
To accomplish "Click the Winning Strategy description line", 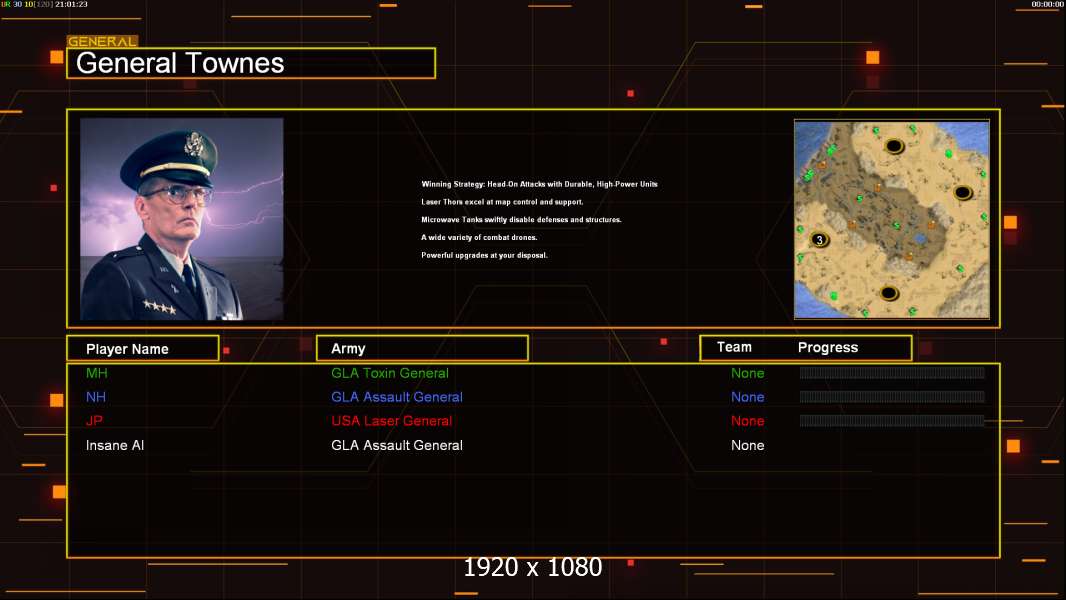I will [x=539, y=184].
